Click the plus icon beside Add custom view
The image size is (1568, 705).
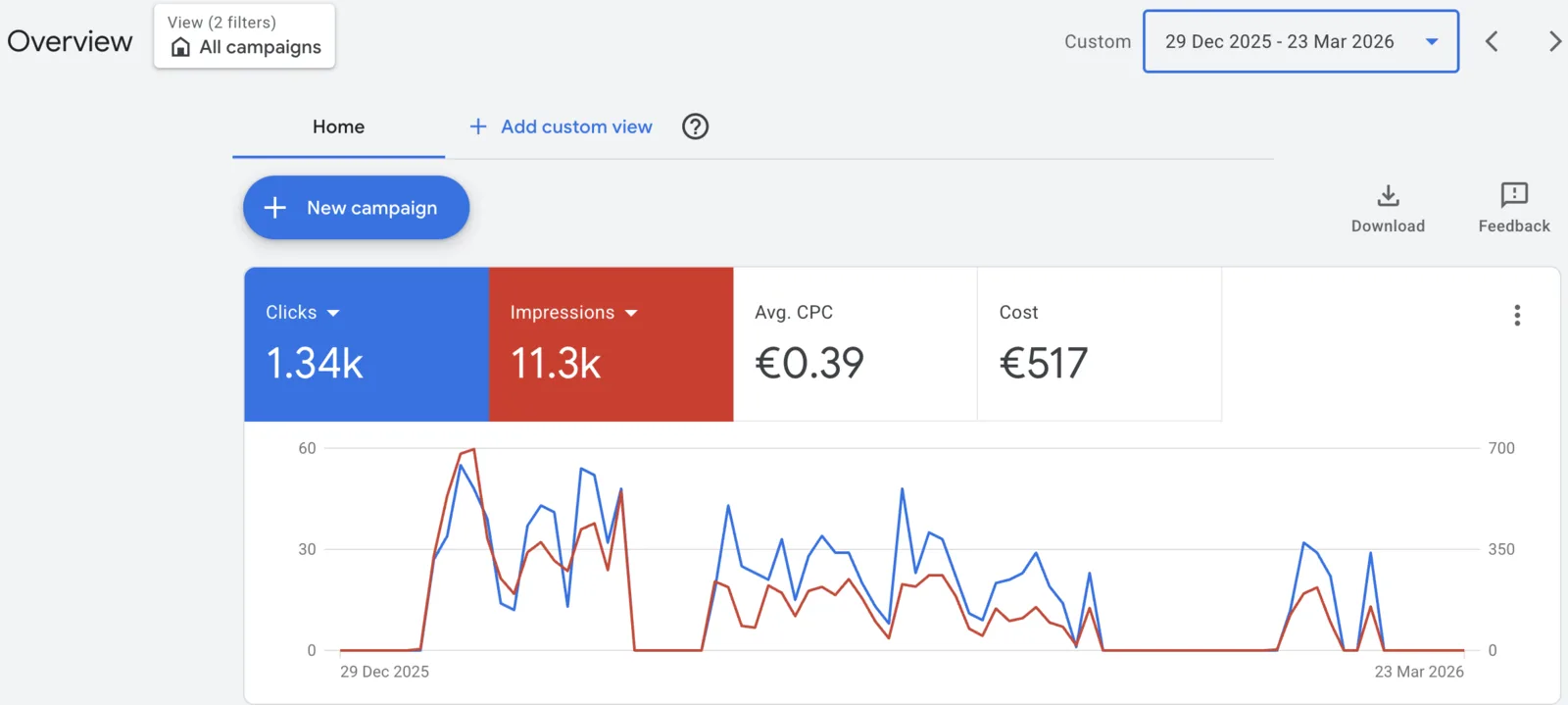(x=478, y=126)
